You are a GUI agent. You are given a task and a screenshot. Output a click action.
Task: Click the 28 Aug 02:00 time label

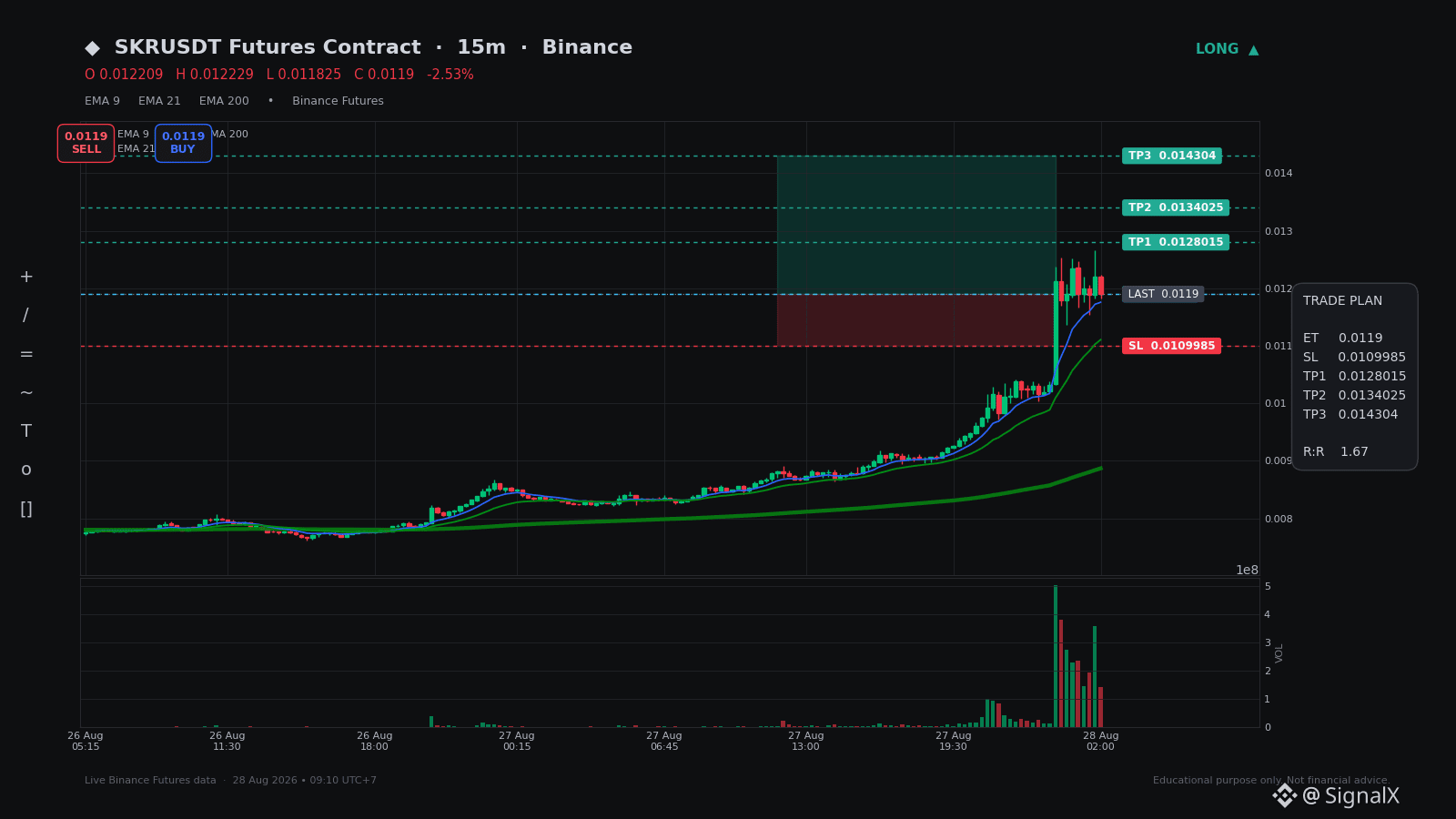pos(1100,741)
